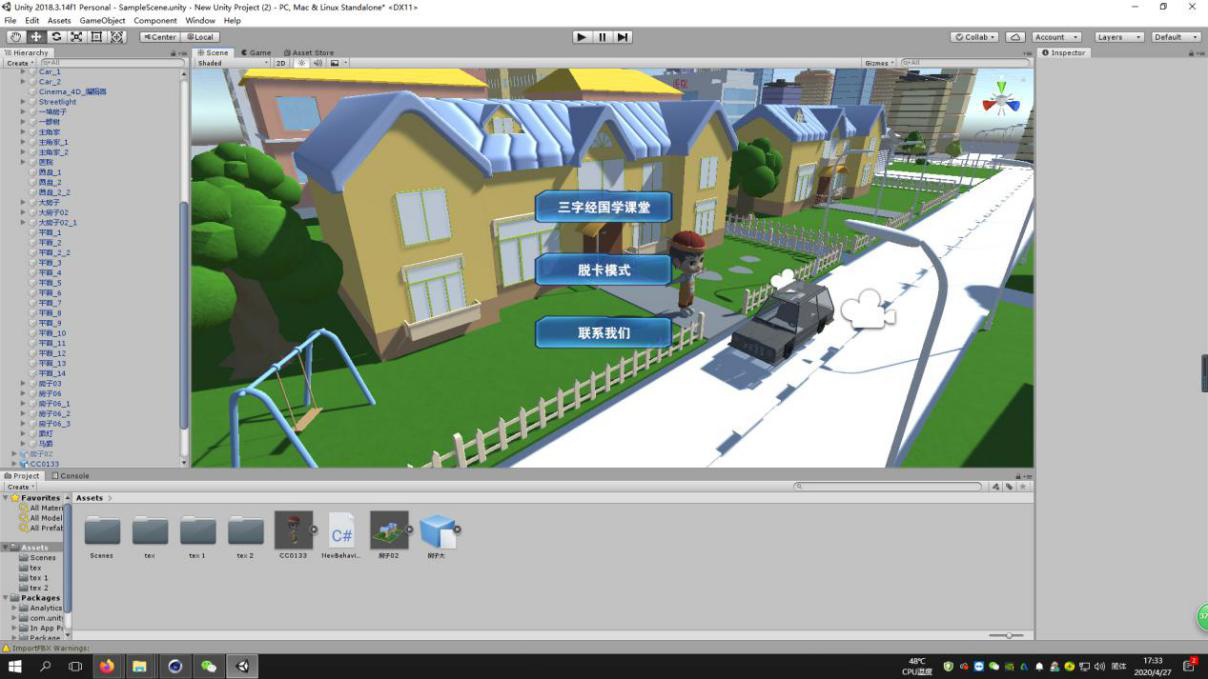Open the cloud Services button
1208x679 pixels.
[1015, 37]
